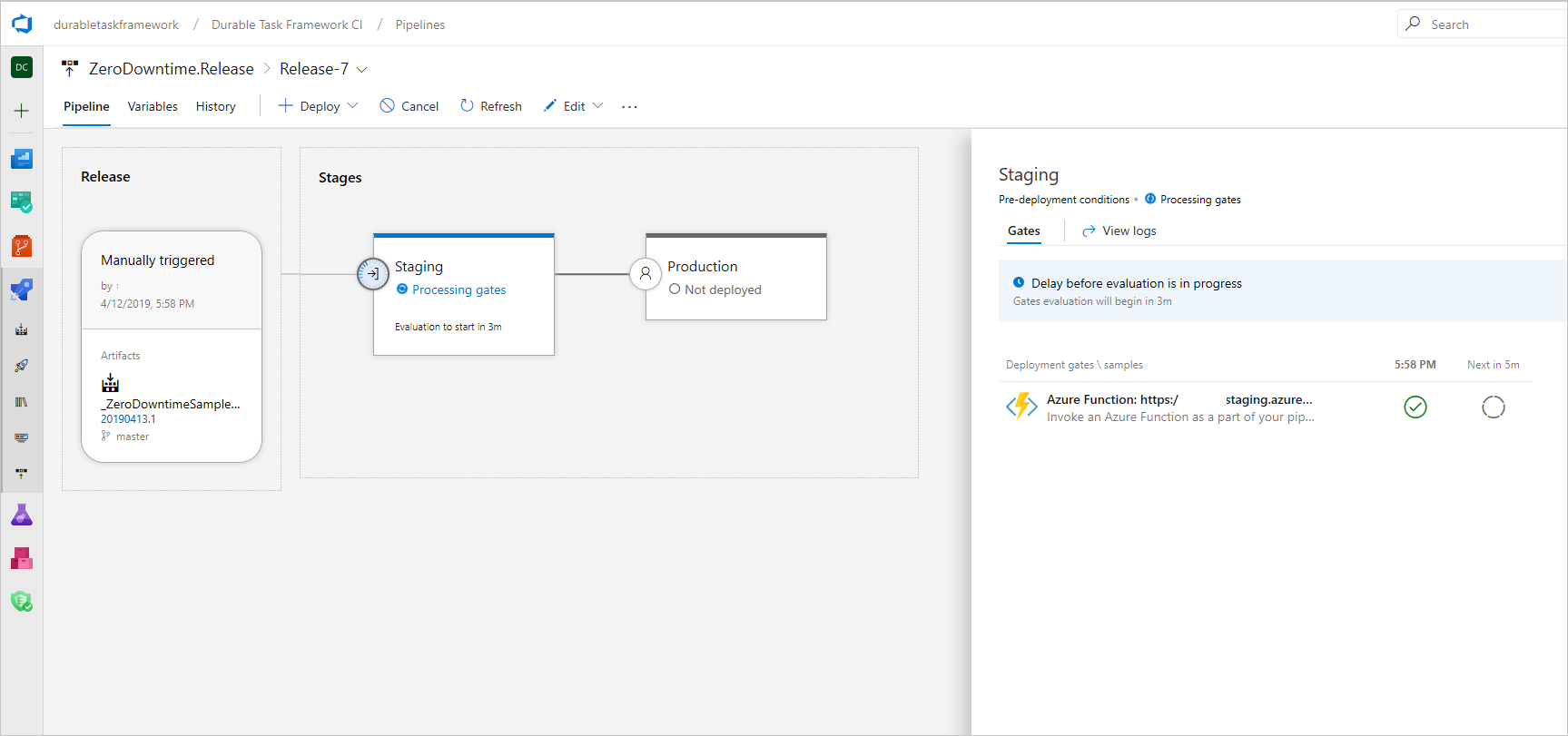This screenshot has width=1568, height=736.
Task: Click the build artifact icon
Action: 110,382
